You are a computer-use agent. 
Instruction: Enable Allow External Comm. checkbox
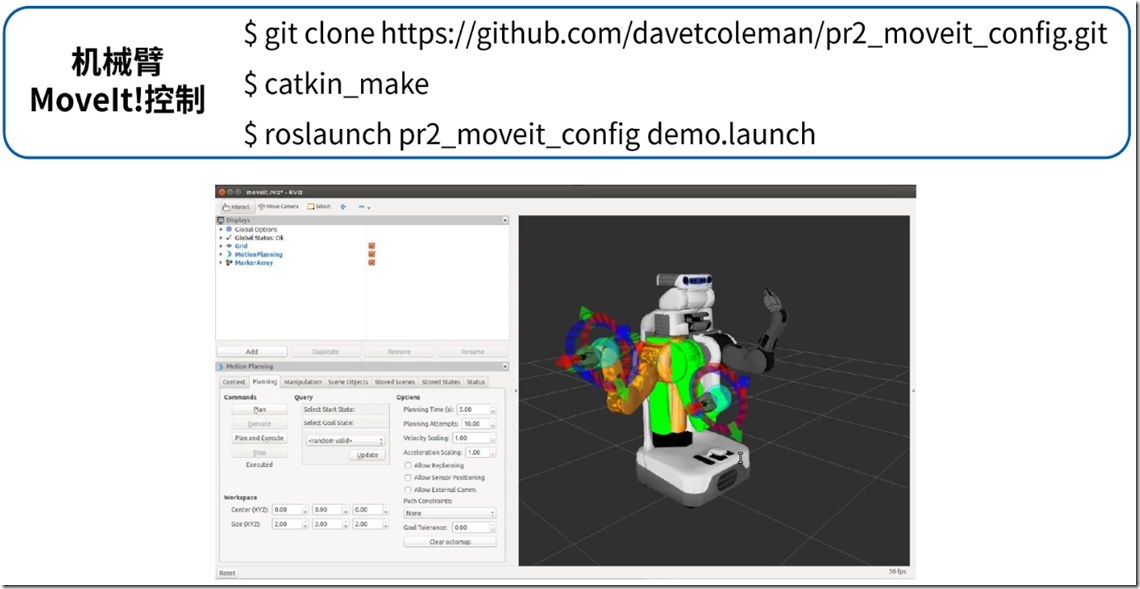(x=408, y=490)
